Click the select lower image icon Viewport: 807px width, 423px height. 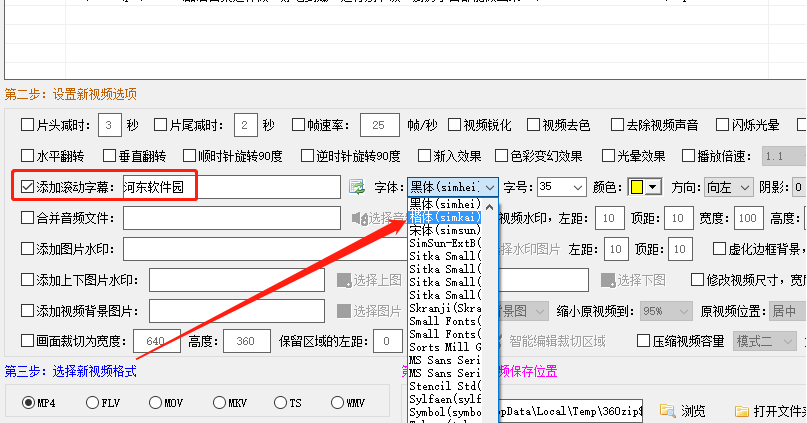pos(608,280)
